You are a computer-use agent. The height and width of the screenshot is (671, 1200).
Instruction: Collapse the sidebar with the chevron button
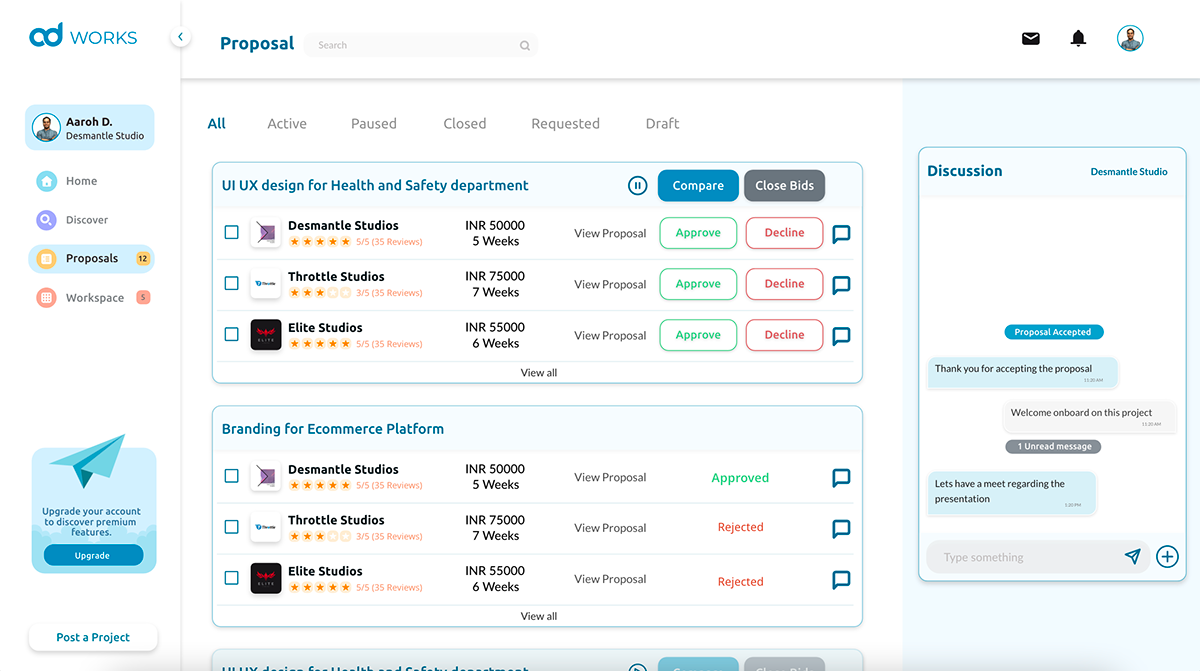(180, 37)
